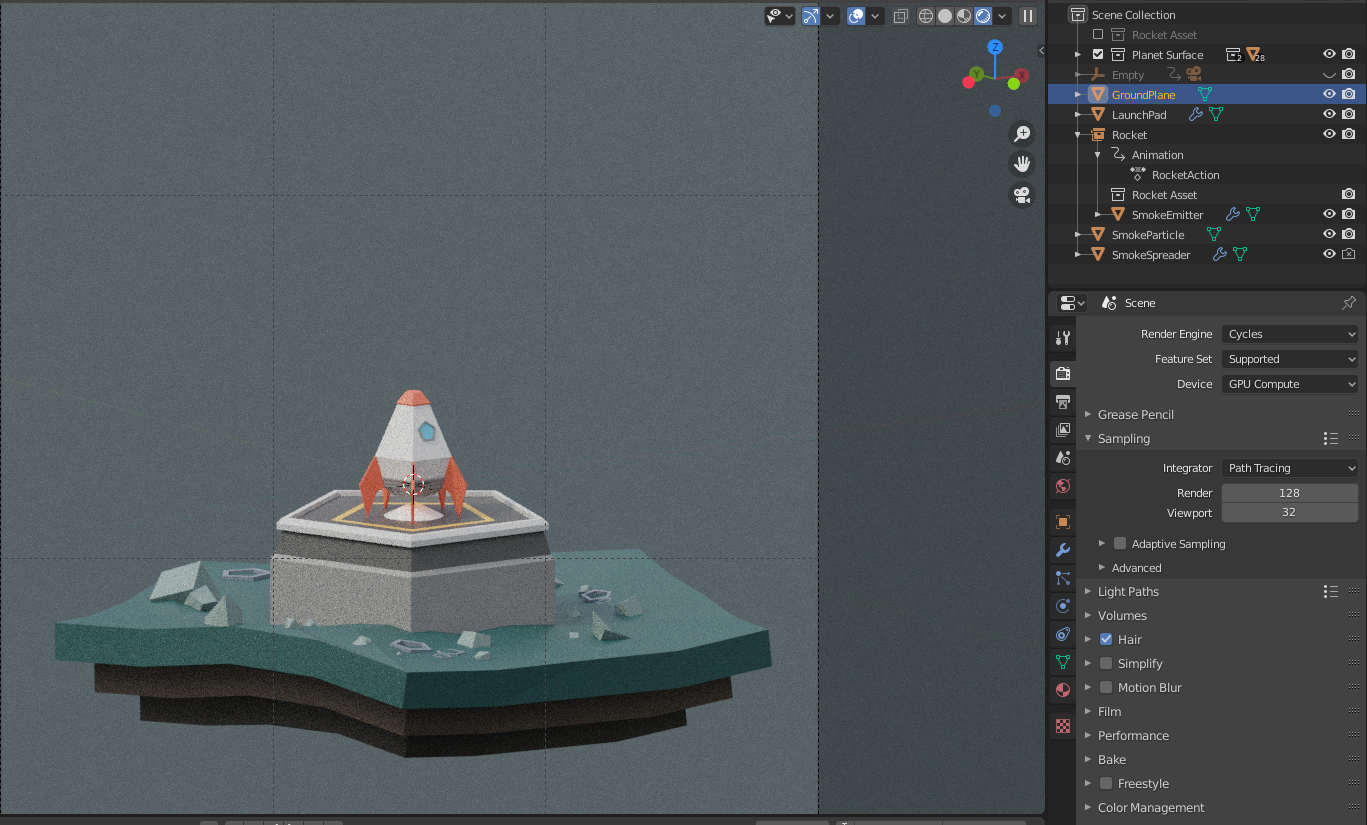This screenshot has width=1367, height=825.
Task: Select the Texture Properties tab
Action: (x=1061, y=726)
